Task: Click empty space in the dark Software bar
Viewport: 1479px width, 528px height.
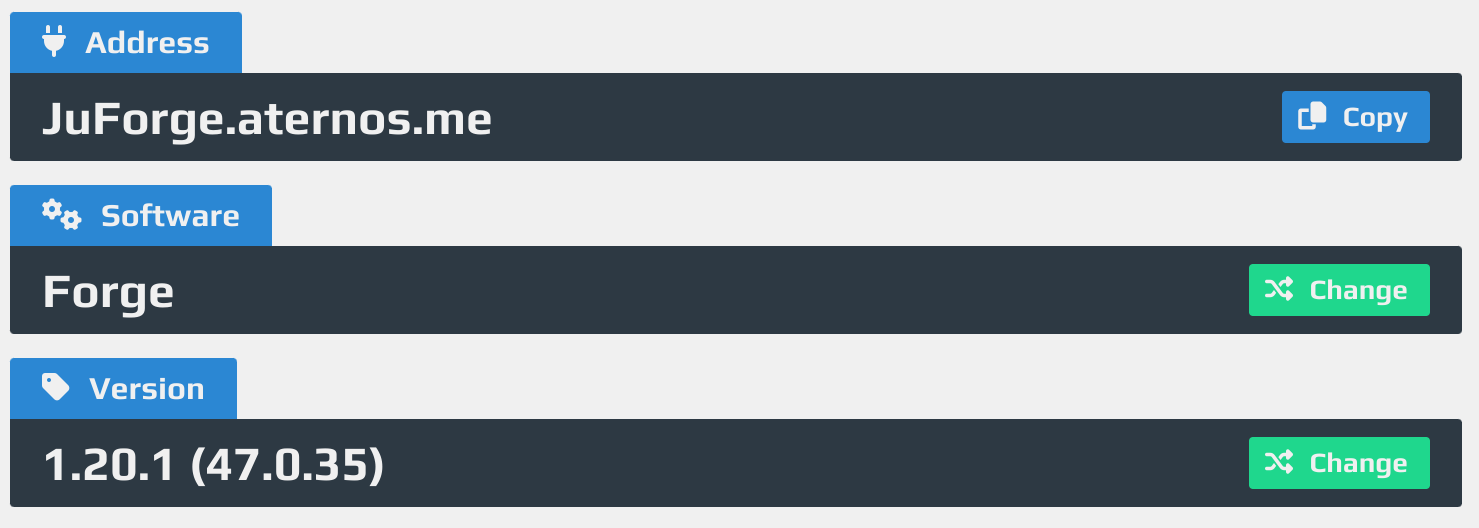Action: 700,290
